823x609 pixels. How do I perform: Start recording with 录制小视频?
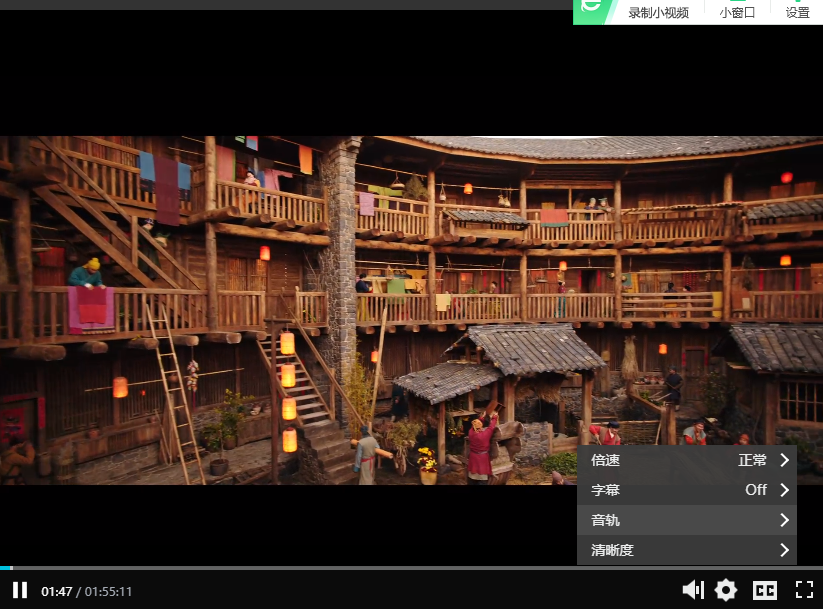(x=658, y=13)
